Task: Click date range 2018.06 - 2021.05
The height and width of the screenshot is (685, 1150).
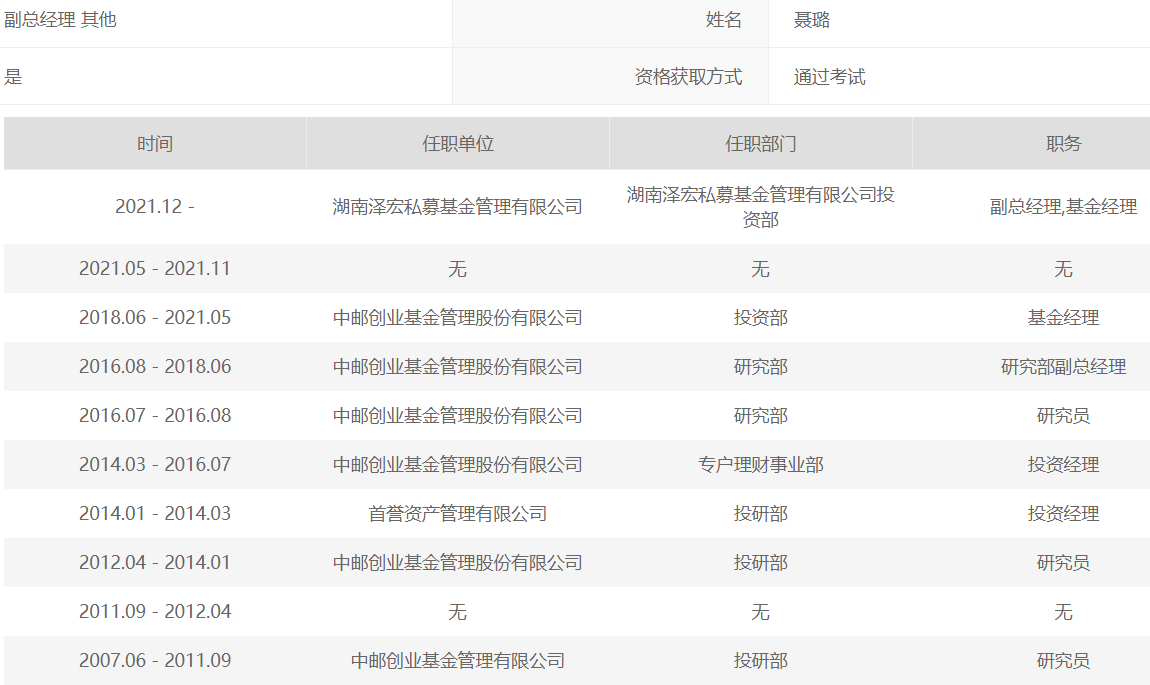Action: [155, 318]
